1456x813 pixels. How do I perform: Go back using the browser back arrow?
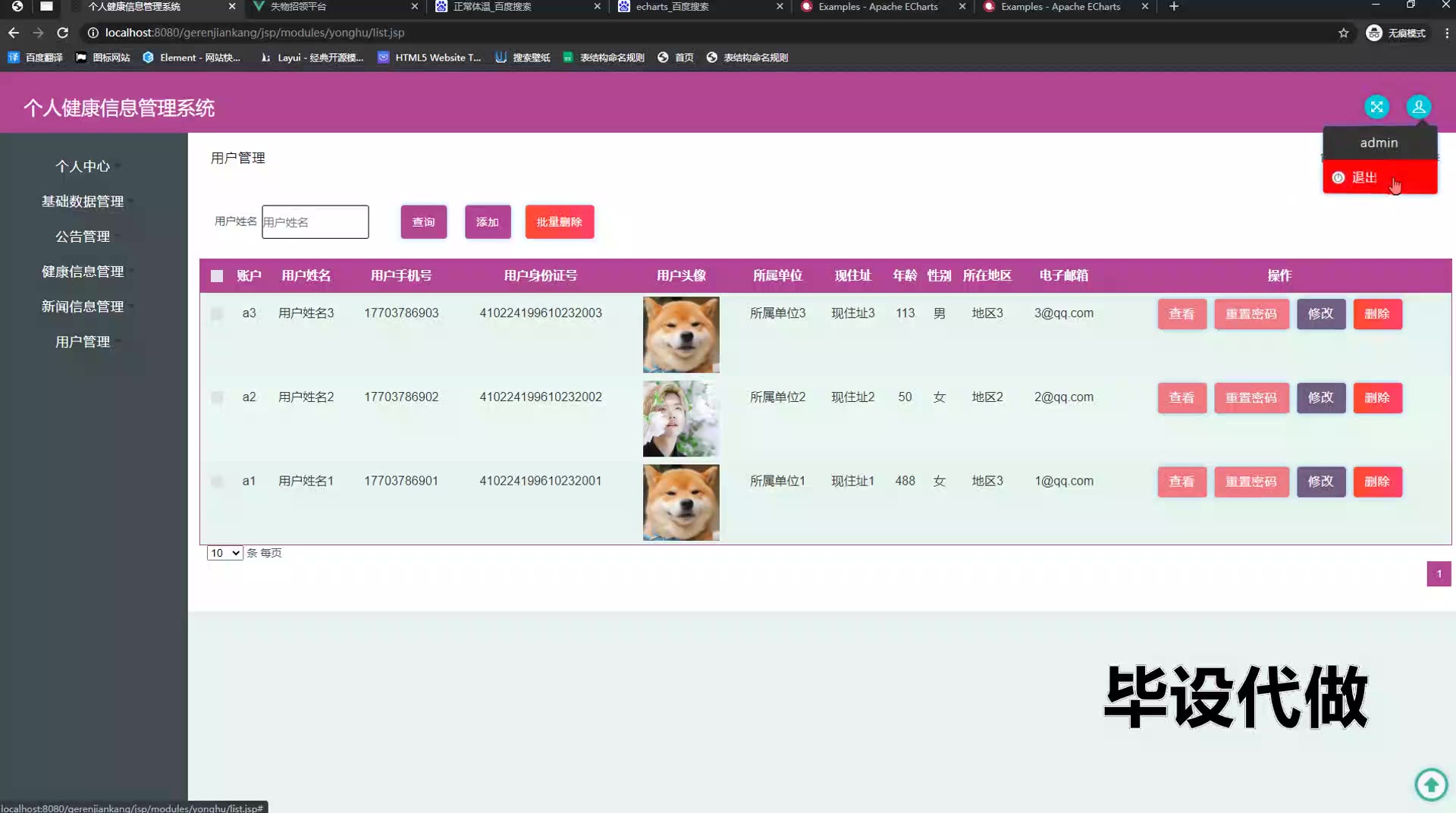tap(14, 33)
